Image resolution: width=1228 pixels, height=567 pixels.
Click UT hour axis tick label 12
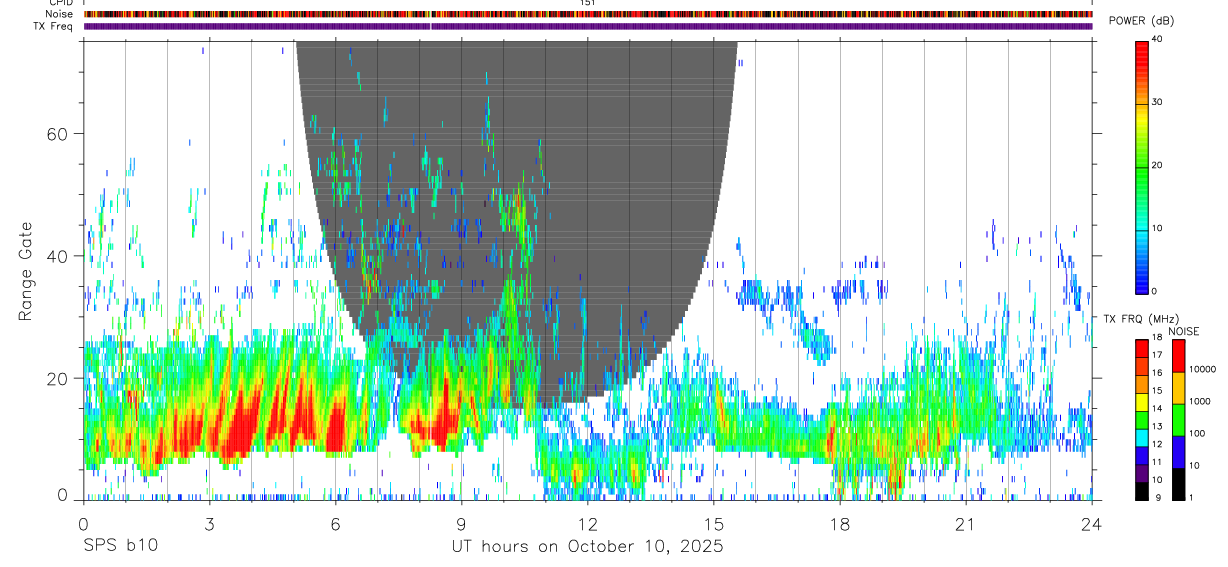click(588, 522)
